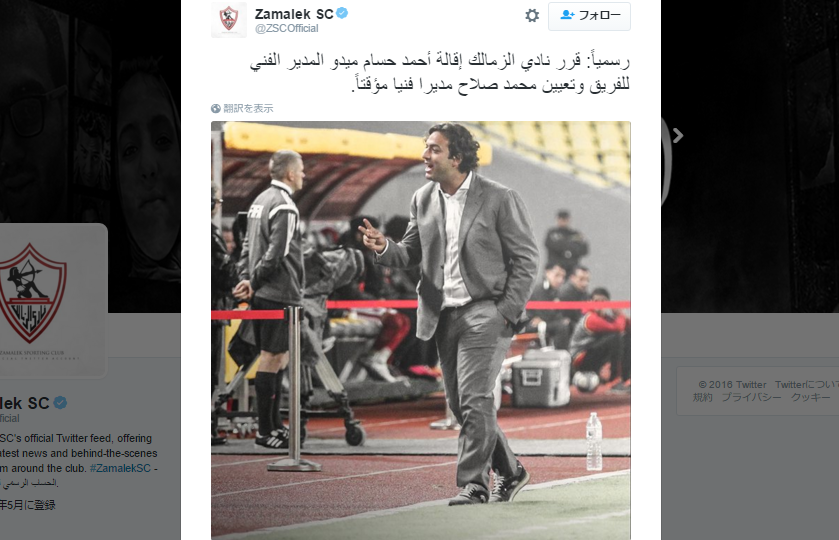The image size is (839, 540).
Task: Open the クッキー cookies link
Action: tap(811, 397)
